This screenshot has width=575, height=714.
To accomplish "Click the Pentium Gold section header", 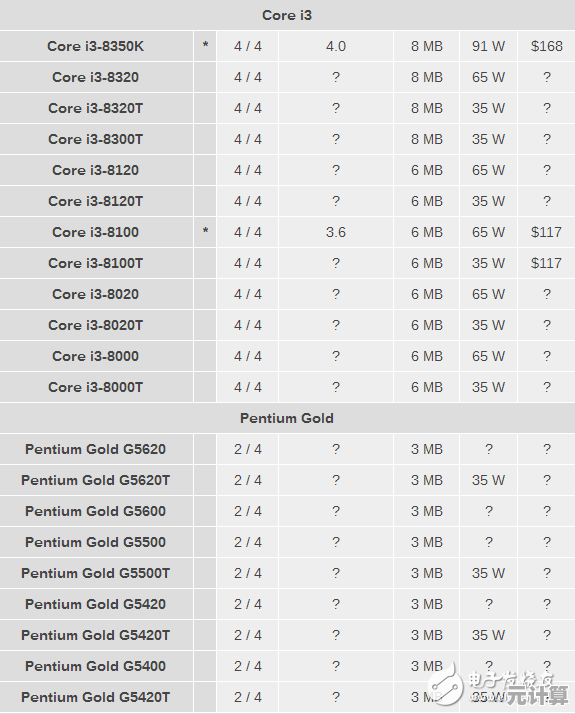I will [x=287, y=418].
